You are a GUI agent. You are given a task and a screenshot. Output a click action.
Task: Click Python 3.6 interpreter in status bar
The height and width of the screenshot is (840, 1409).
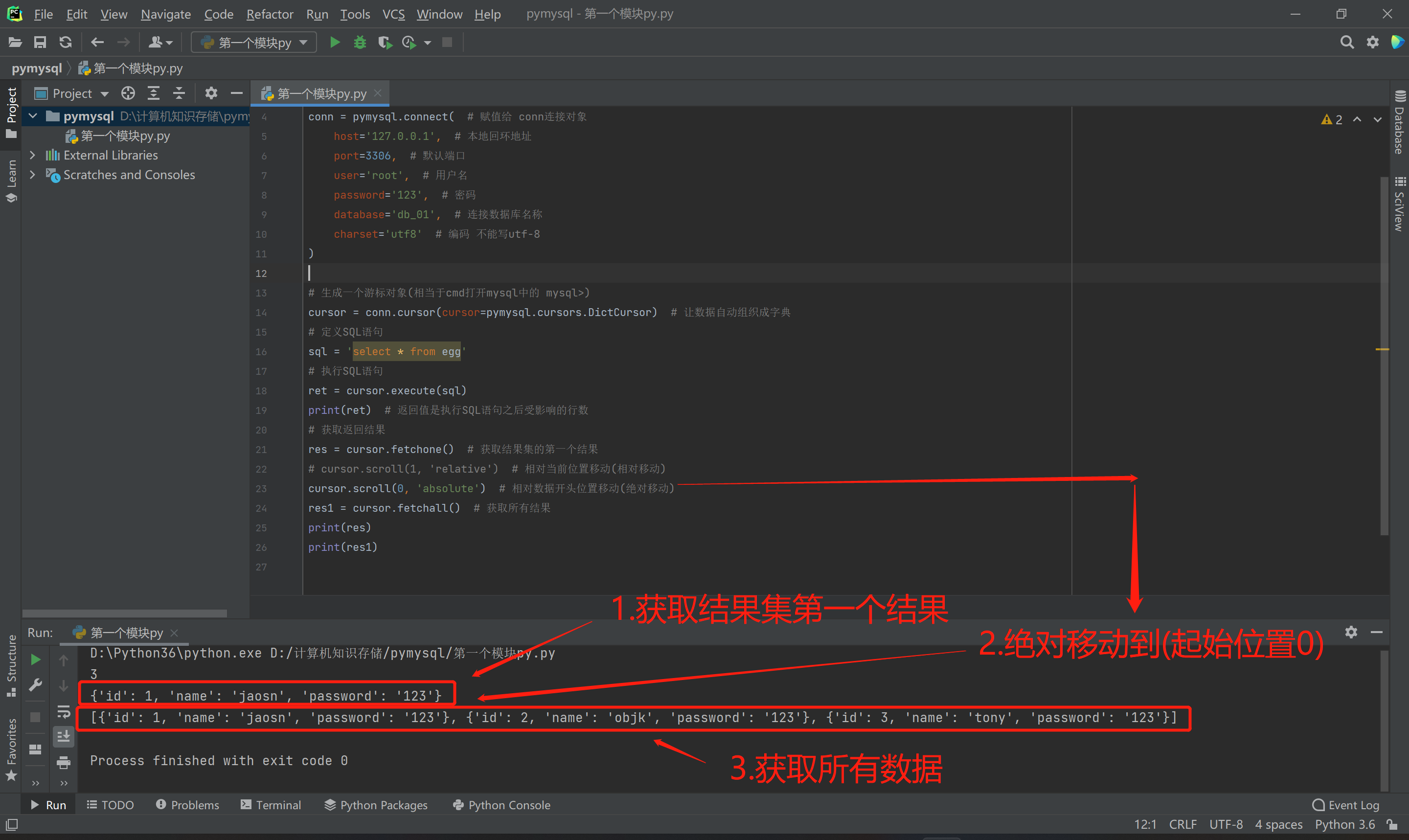[1344, 825]
